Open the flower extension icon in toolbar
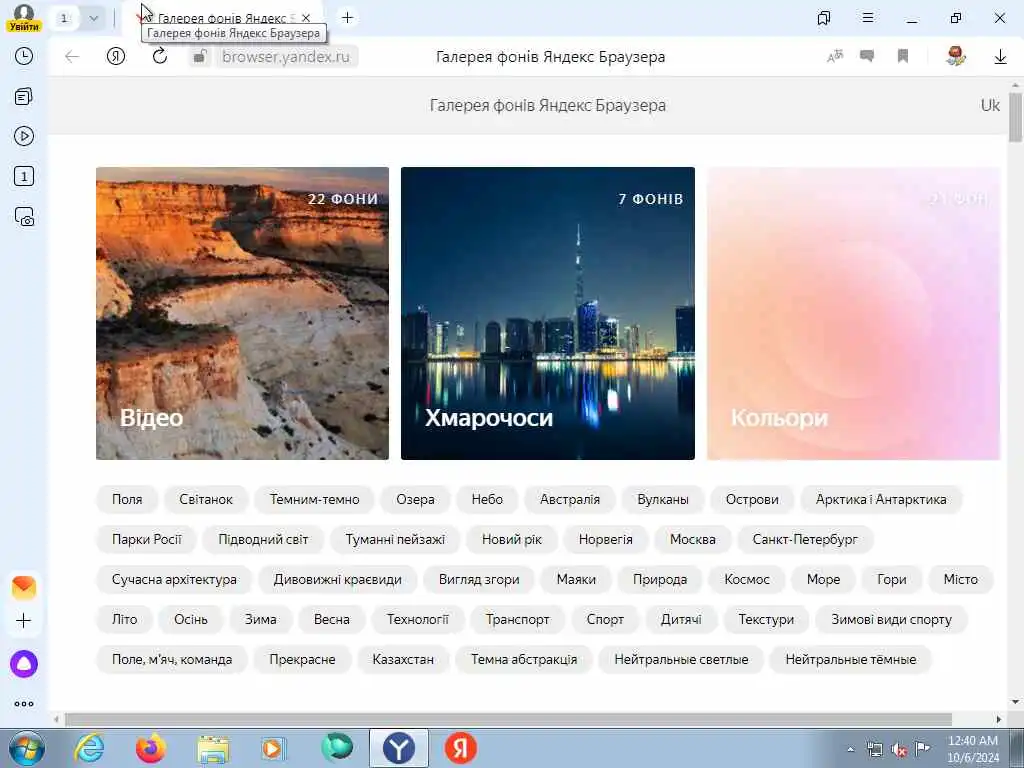The image size is (1024, 768). (956, 56)
